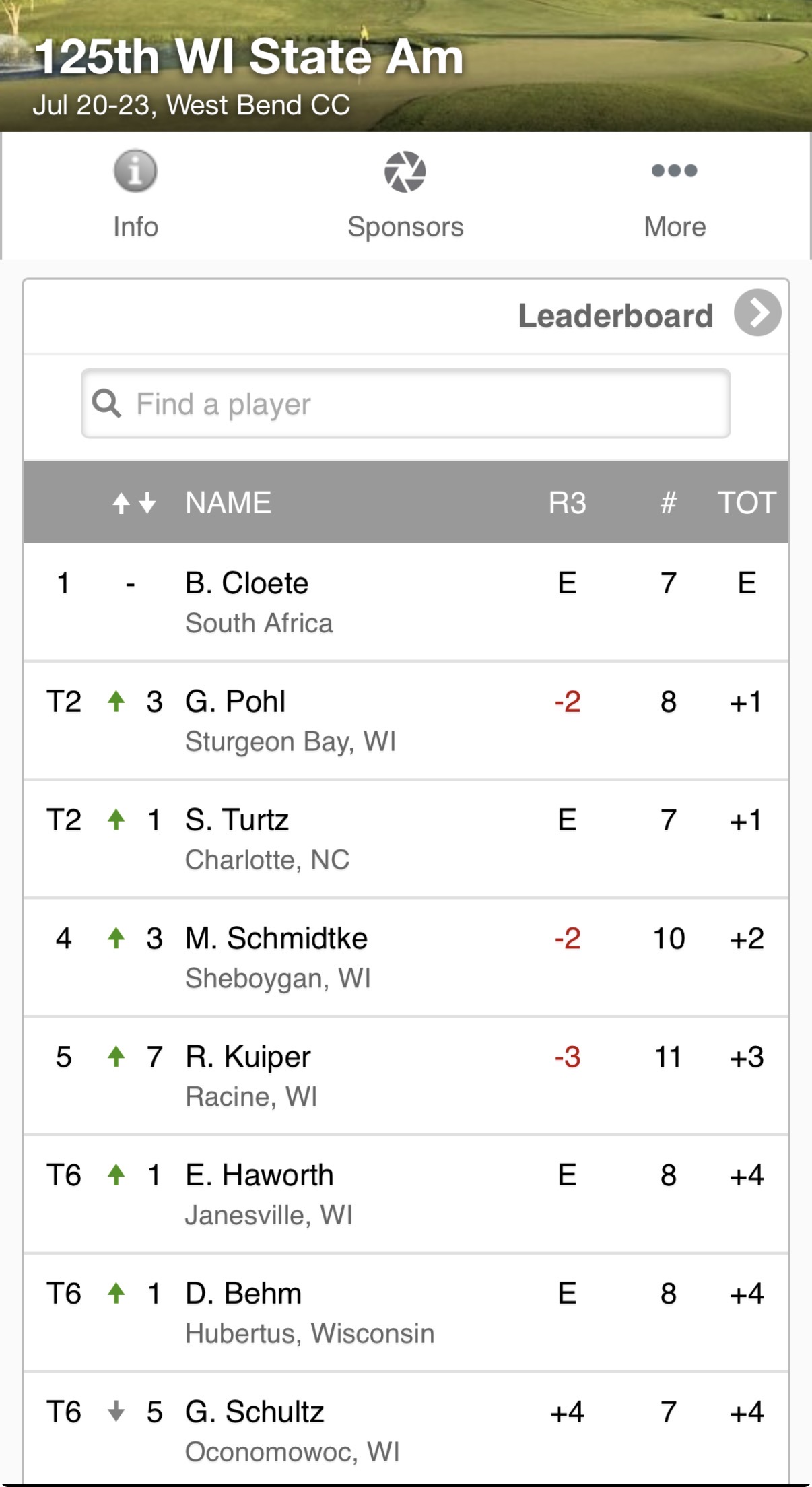Tap the More three-dots icon
This screenshot has height=1487, width=812.
(674, 170)
